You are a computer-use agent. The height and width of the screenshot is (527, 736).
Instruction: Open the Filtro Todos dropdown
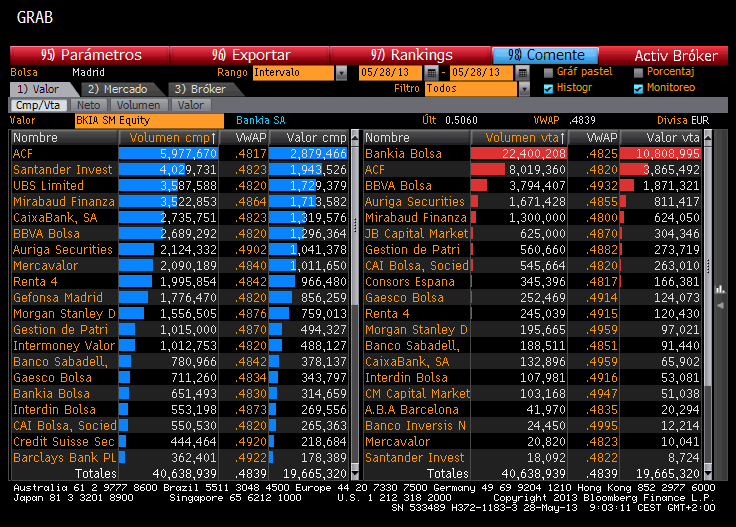click(x=524, y=89)
